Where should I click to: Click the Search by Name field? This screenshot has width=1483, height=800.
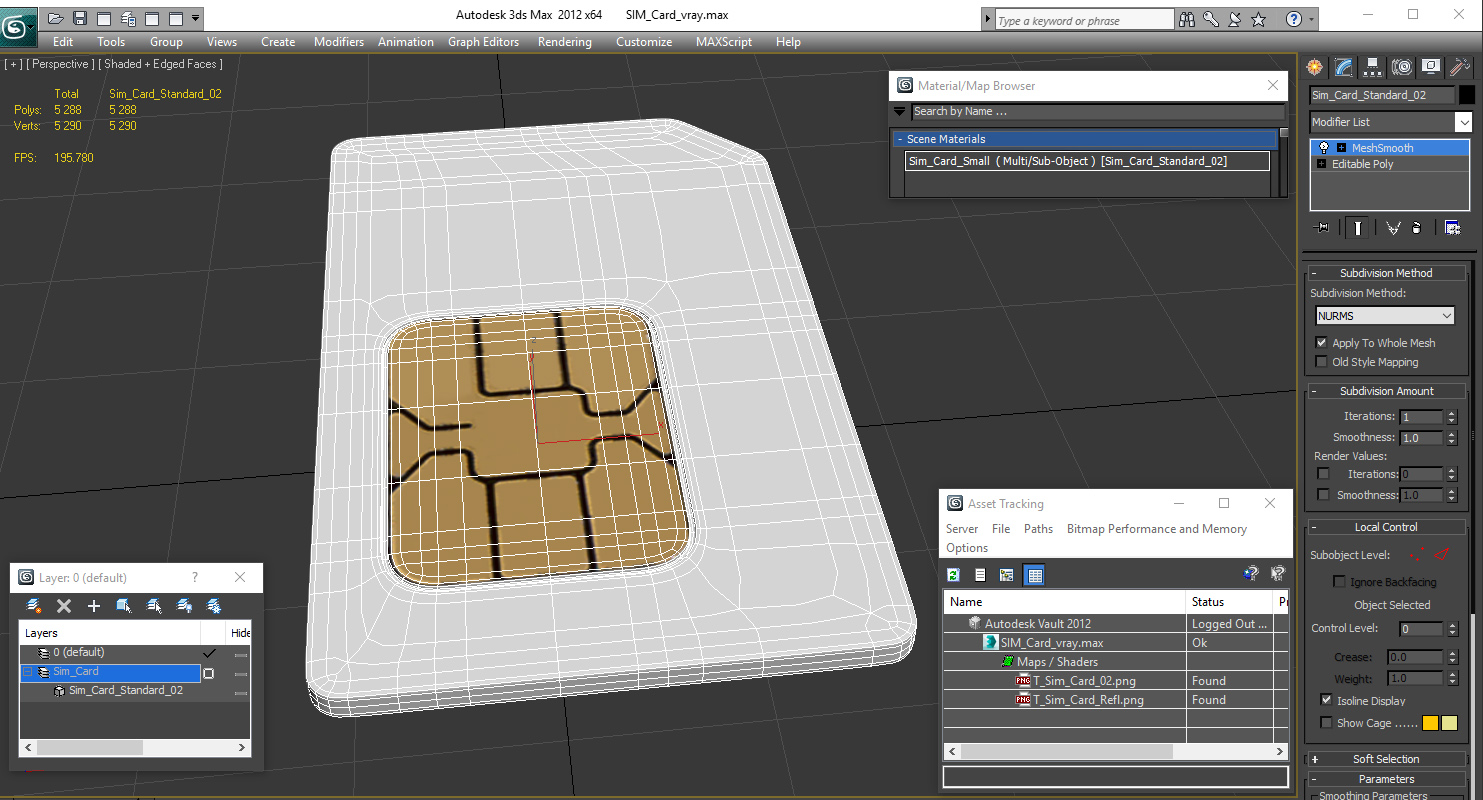[x=1097, y=112]
